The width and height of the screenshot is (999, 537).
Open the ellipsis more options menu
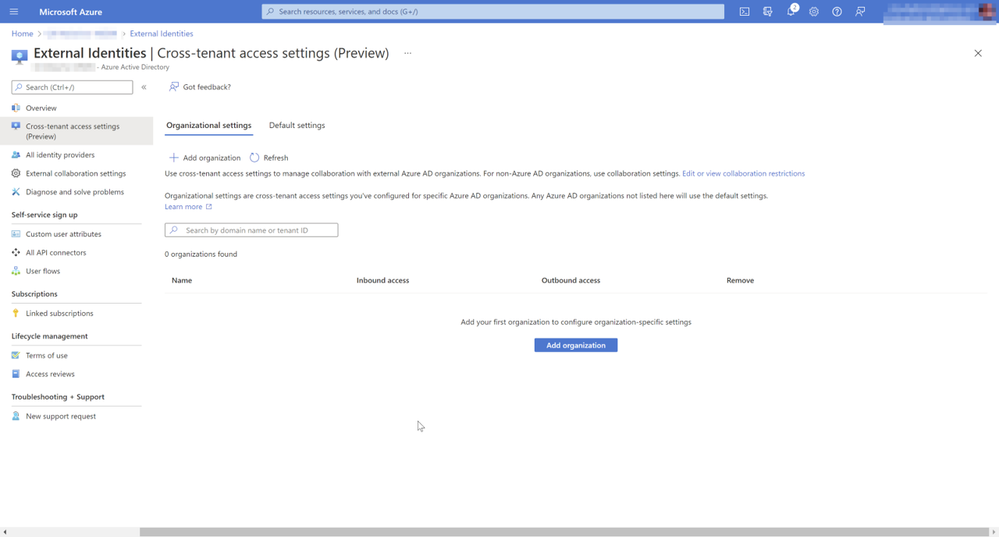coord(408,54)
